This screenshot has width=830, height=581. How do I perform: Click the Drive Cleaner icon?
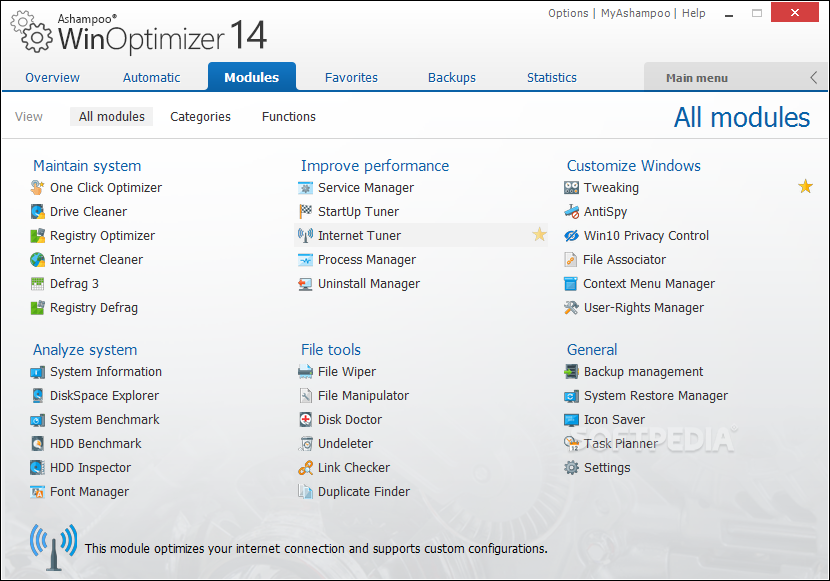click(37, 212)
